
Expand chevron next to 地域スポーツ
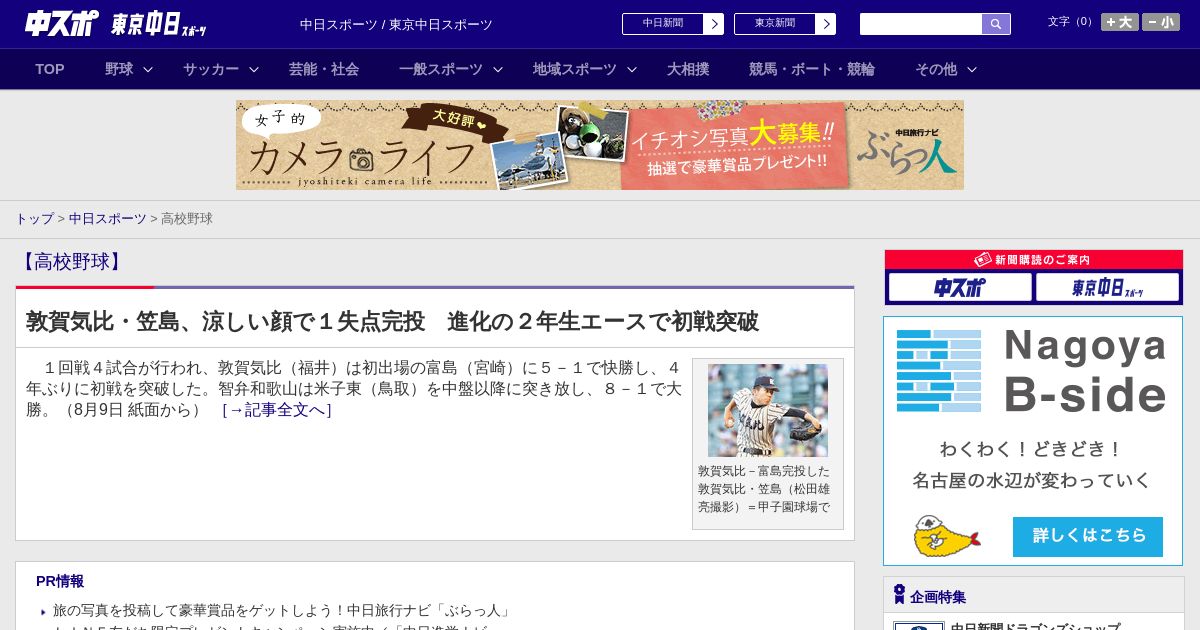point(632,70)
